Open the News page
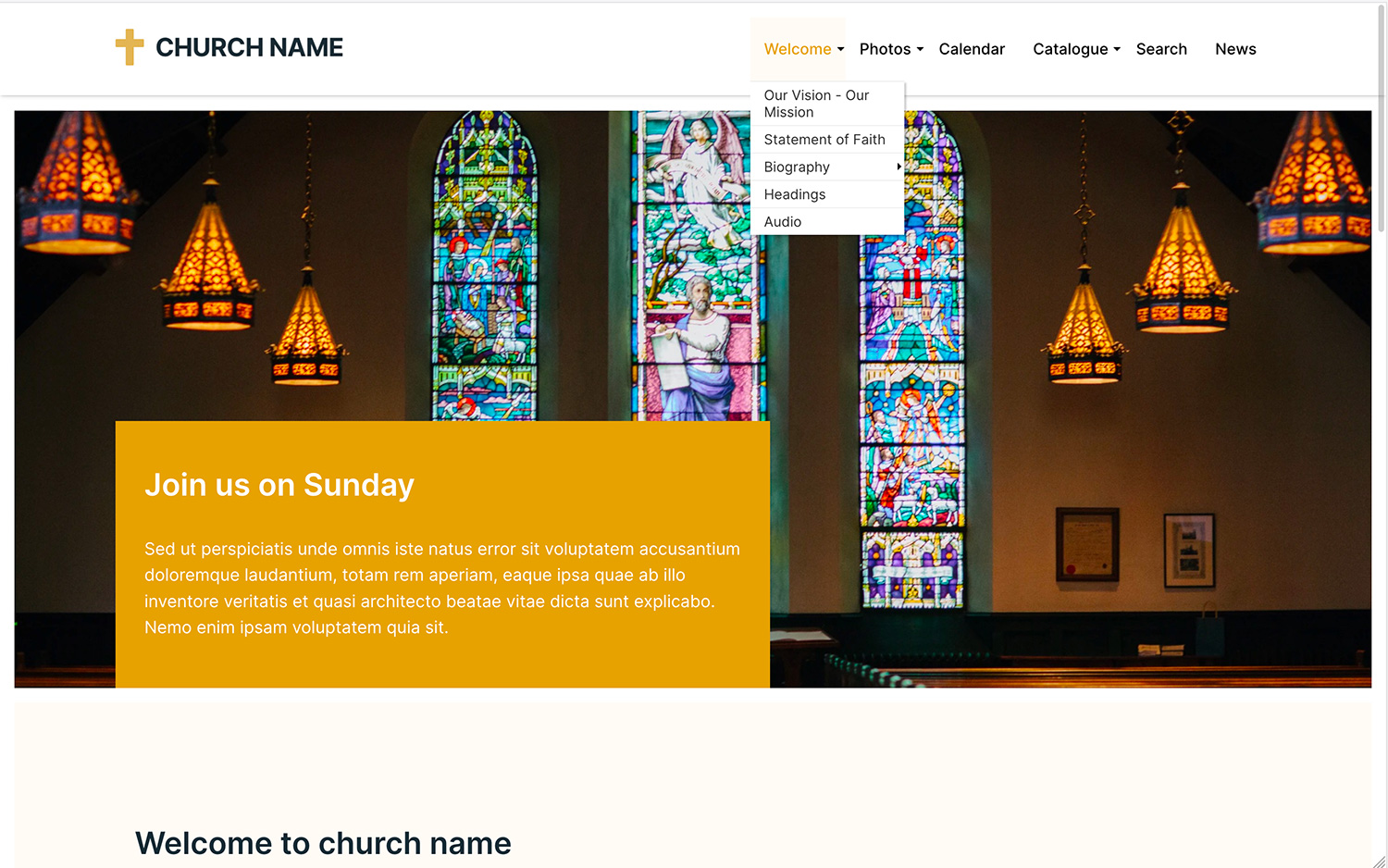The height and width of the screenshot is (868, 1388). tap(1235, 49)
